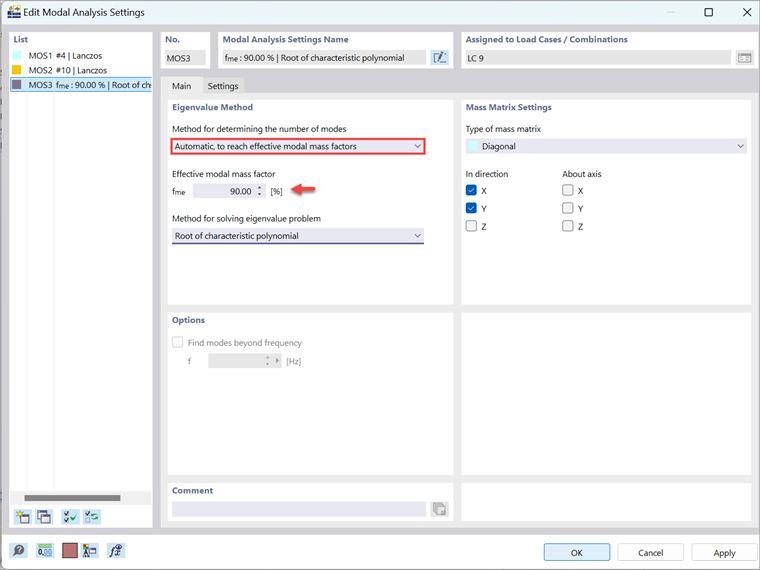This screenshot has width=760, height=570.
Task: Maximize the dialog window
Action: click(x=709, y=12)
